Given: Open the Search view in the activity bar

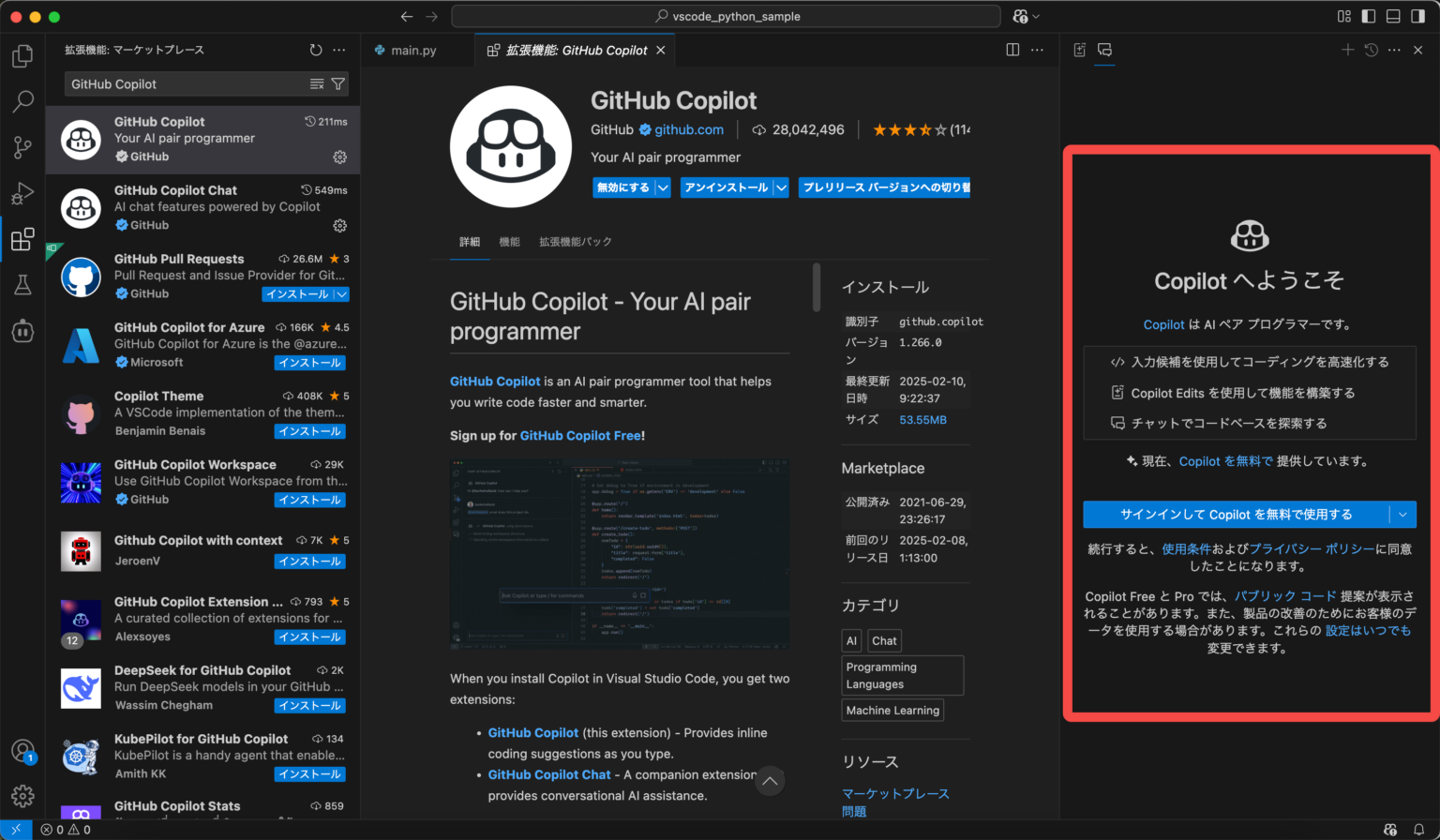Looking at the screenshot, I should coord(22,100).
